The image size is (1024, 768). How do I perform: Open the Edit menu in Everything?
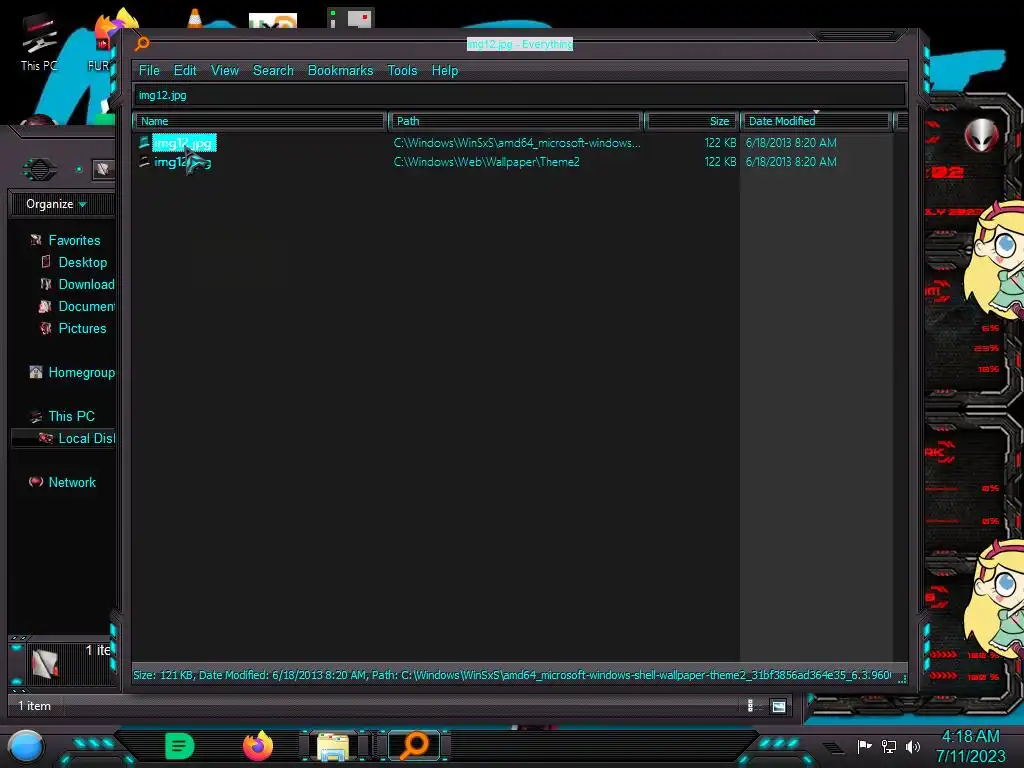click(185, 71)
